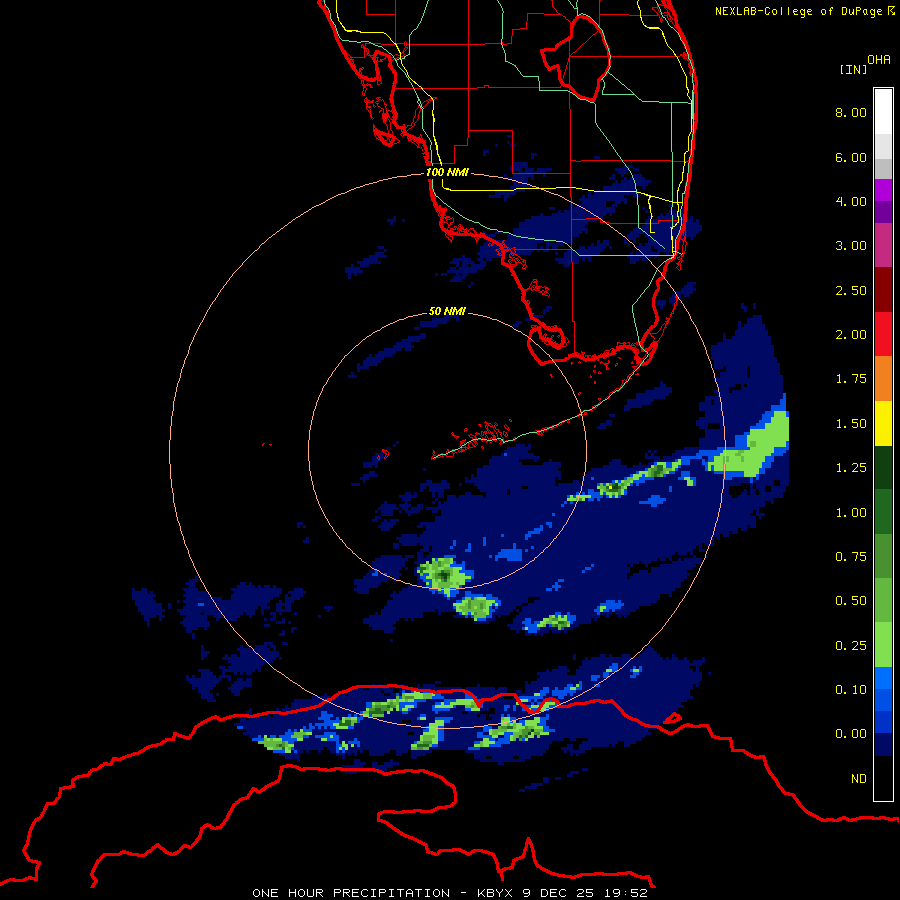Click the [IN] units label
Image resolution: width=900 pixels, height=900 pixels.
coord(854,69)
